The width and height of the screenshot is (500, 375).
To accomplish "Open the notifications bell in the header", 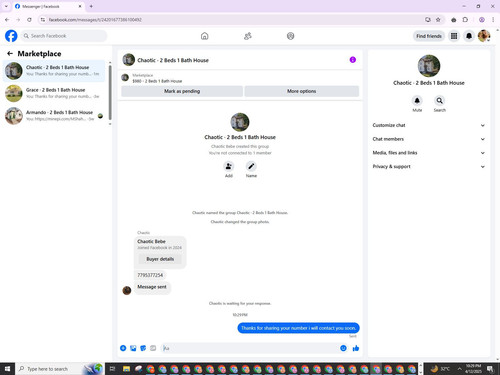I will point(469,36).
